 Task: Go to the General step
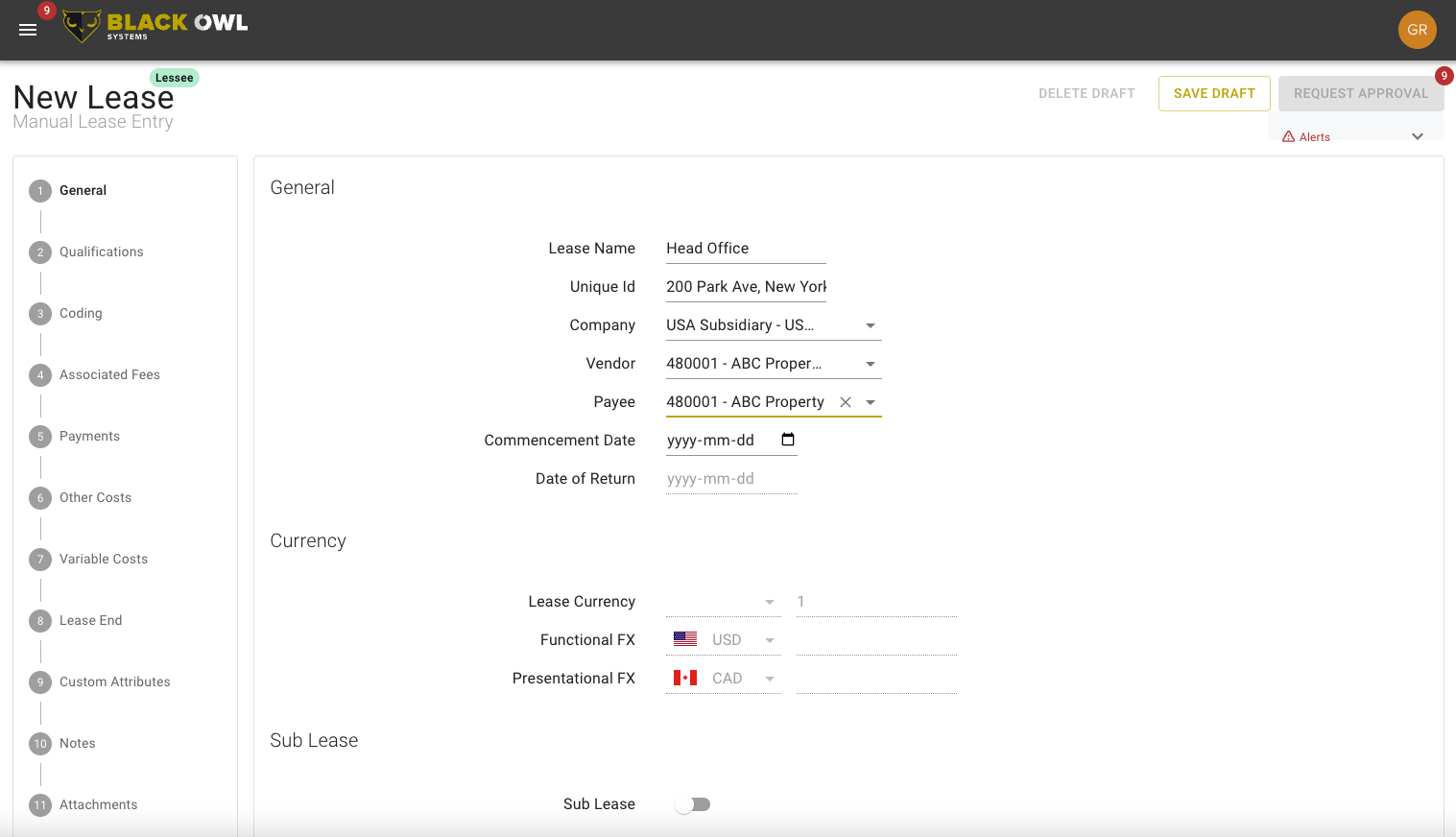(x=83, y=191)
